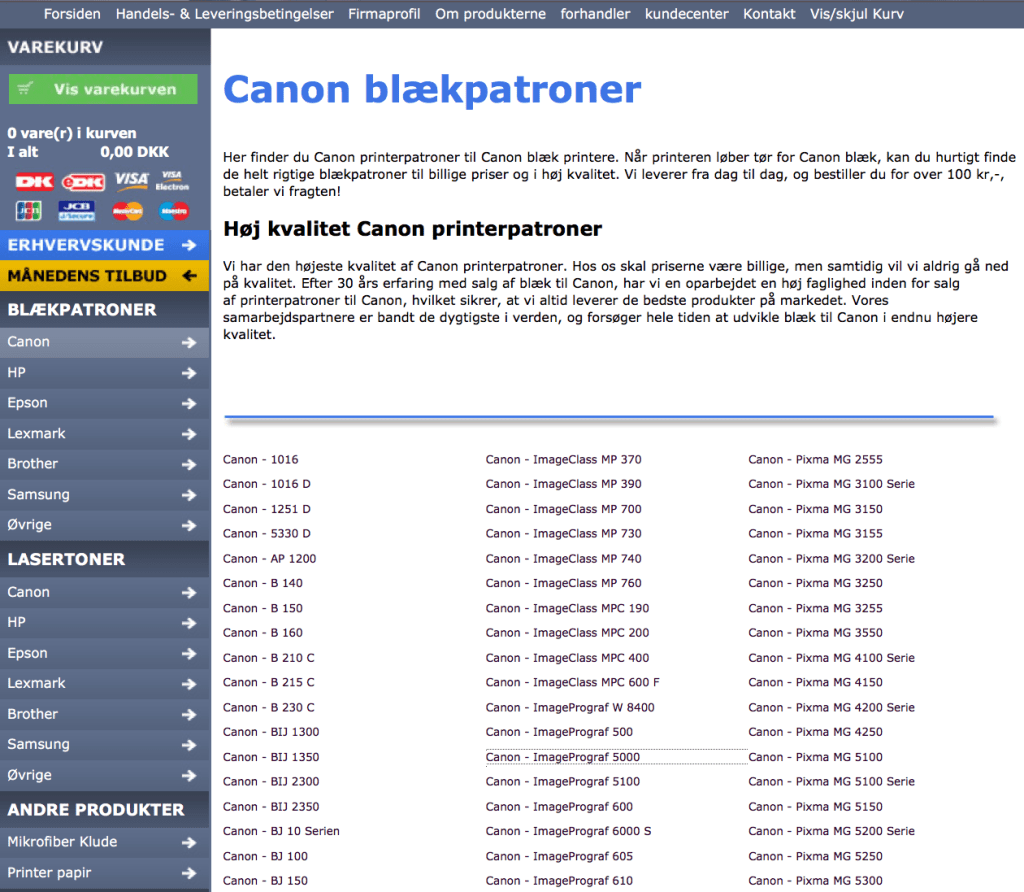Open the Forsiden home page
Image resolution: width=1024 pixels, height=892 pixels.
click(72, 14)
